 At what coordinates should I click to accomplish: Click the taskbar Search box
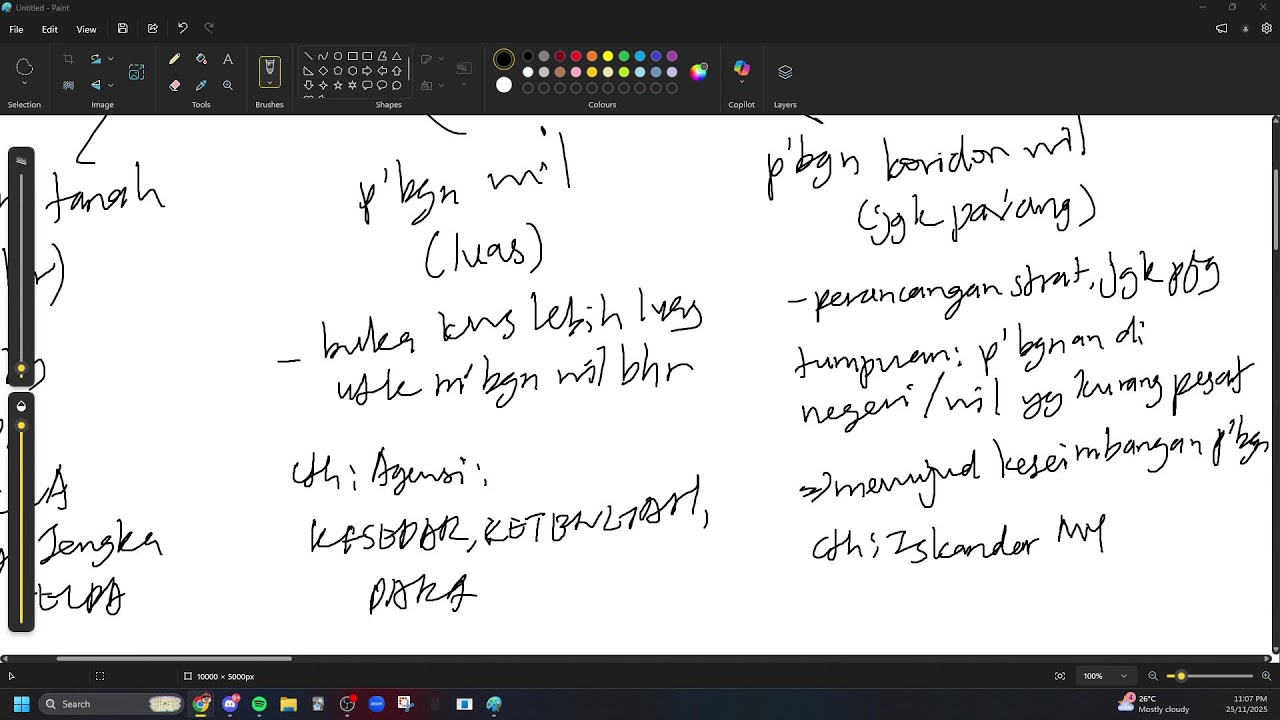[112, 704]
